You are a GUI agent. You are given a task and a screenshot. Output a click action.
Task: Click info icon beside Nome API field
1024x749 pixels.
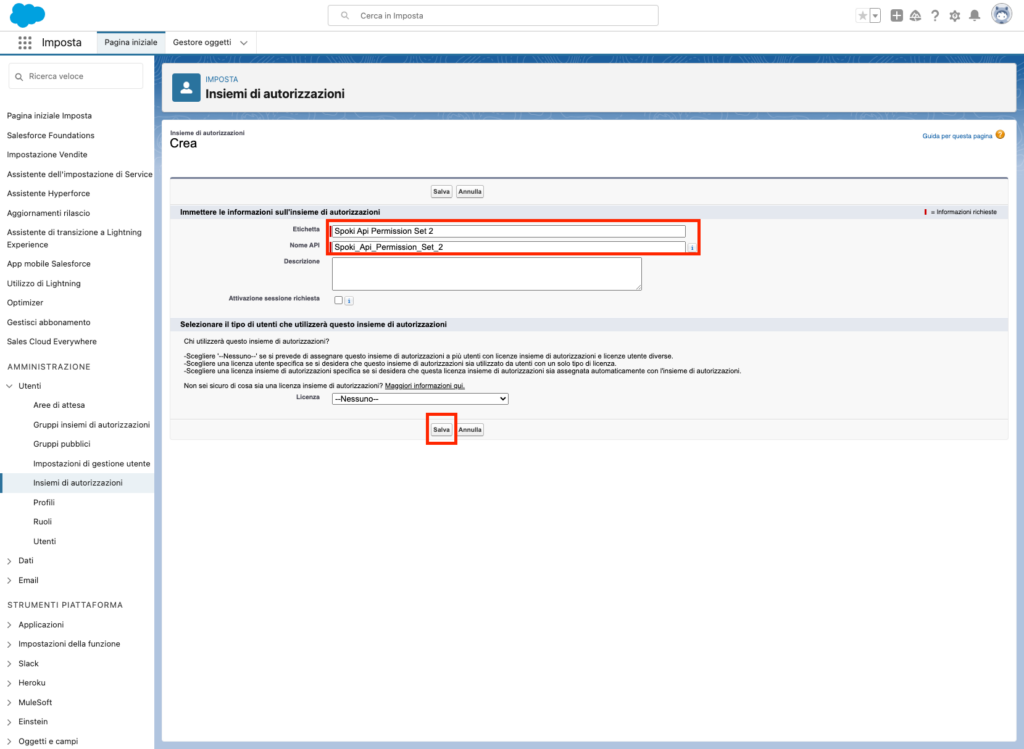coord(692,247)
